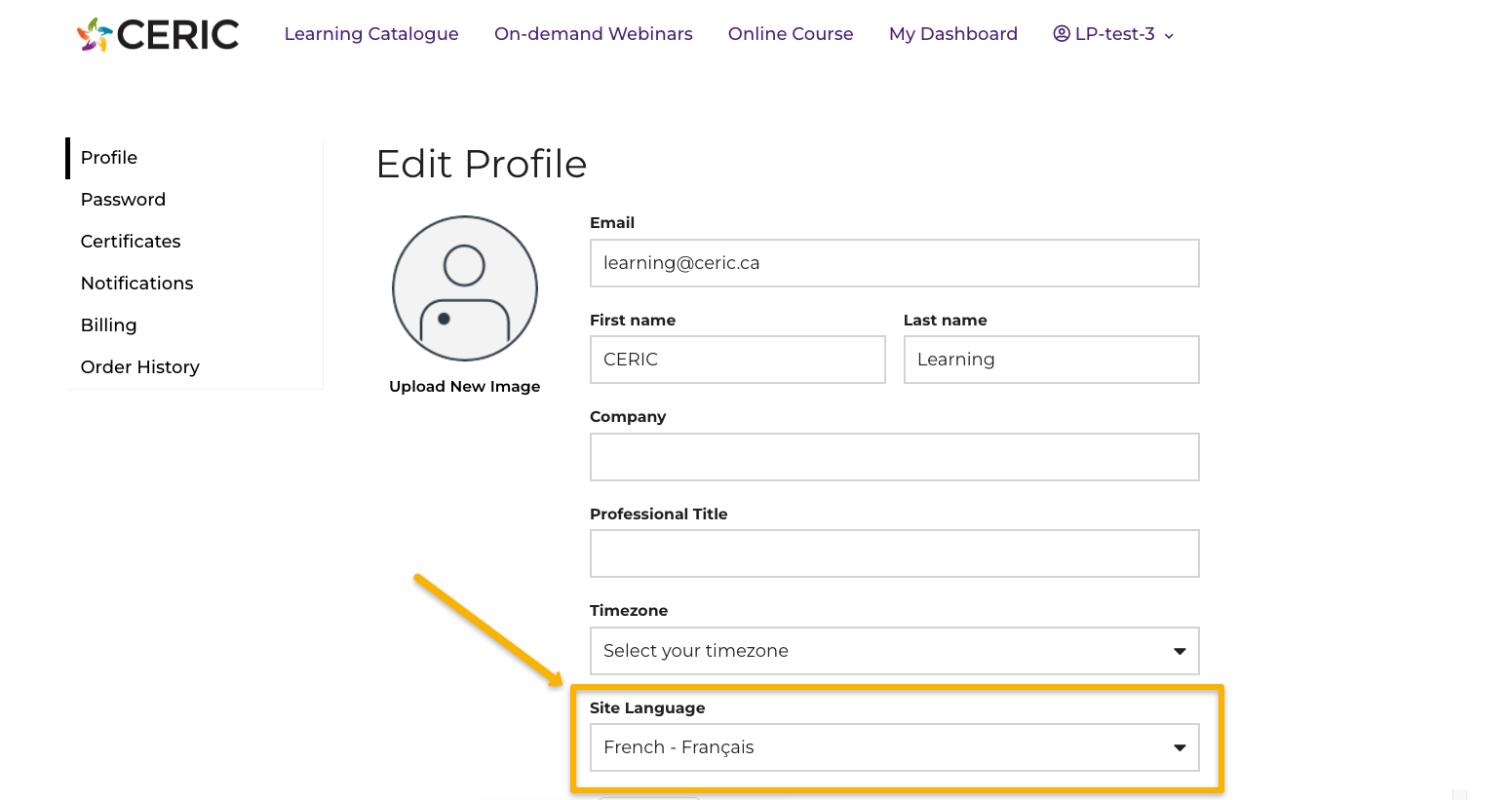Show Order History in the sidebar
The image size is (1512, 800).
[139, 367]
